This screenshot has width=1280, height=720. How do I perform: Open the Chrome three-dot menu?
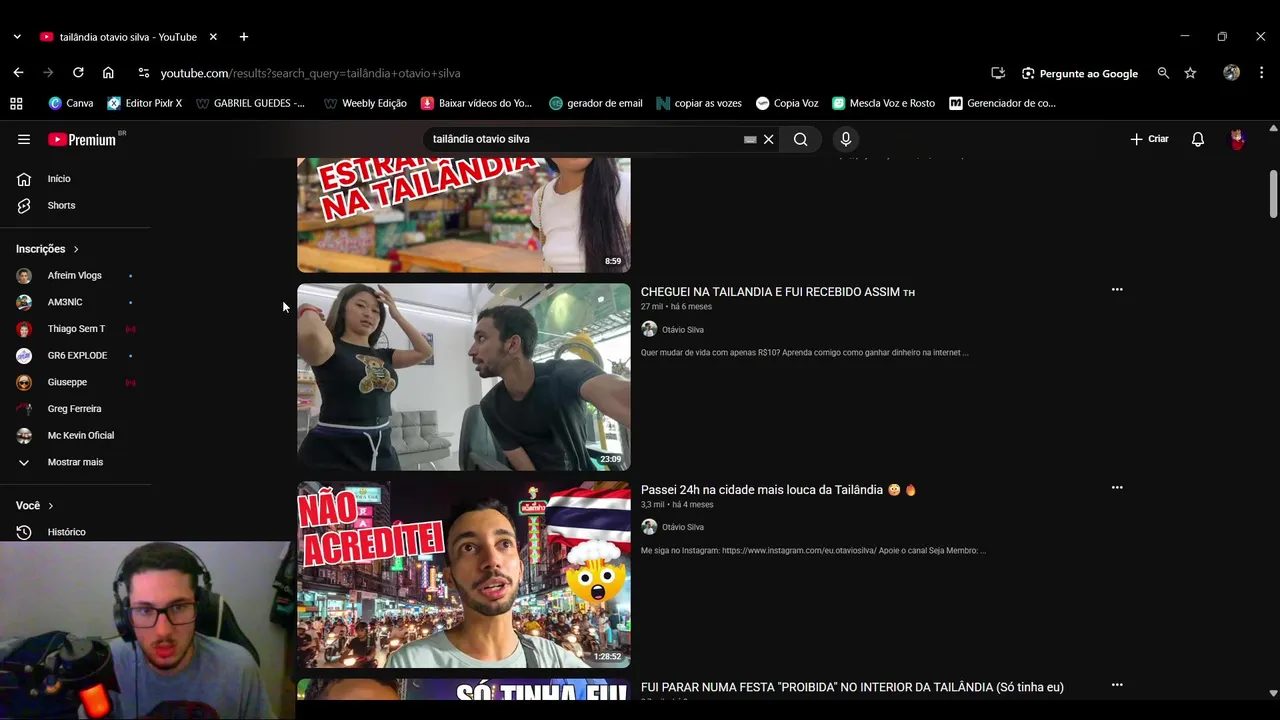tap(1262, 73)
